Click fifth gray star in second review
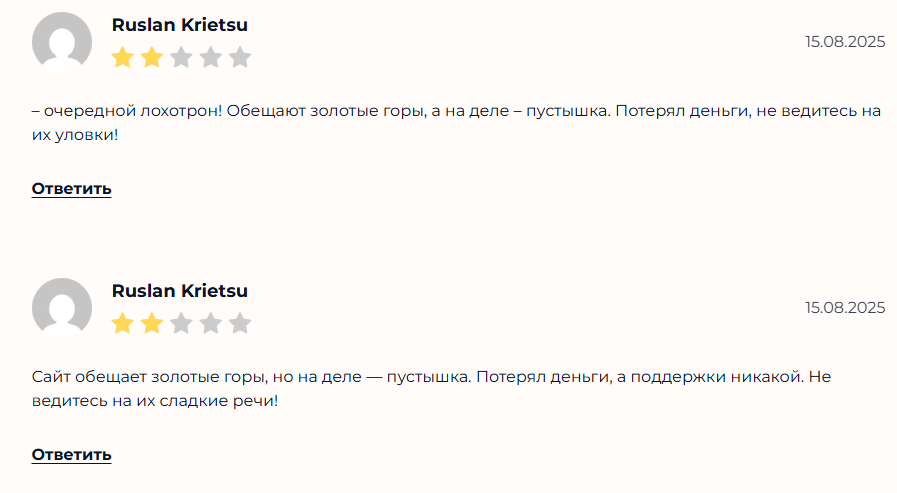 (240, 323)
